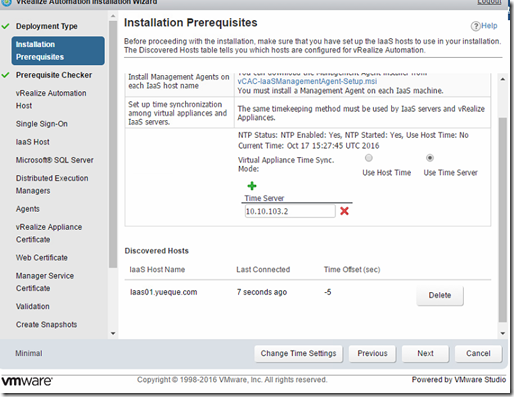The height and width of the screenshot is (397, 514).
Task: Click the VMware logo
Action: [x=27, y=381]
